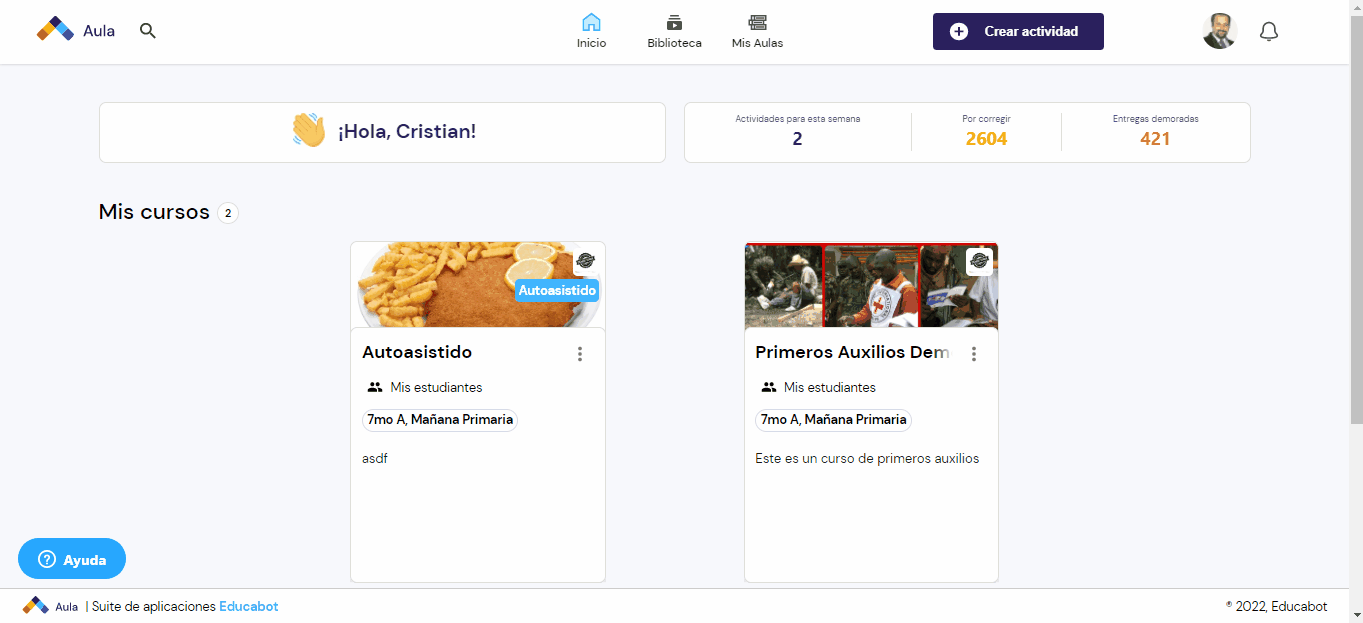Open three-dot menu for Primeros Auxilios course
This screenshot has width=1363, height=623.
point(974,354)
